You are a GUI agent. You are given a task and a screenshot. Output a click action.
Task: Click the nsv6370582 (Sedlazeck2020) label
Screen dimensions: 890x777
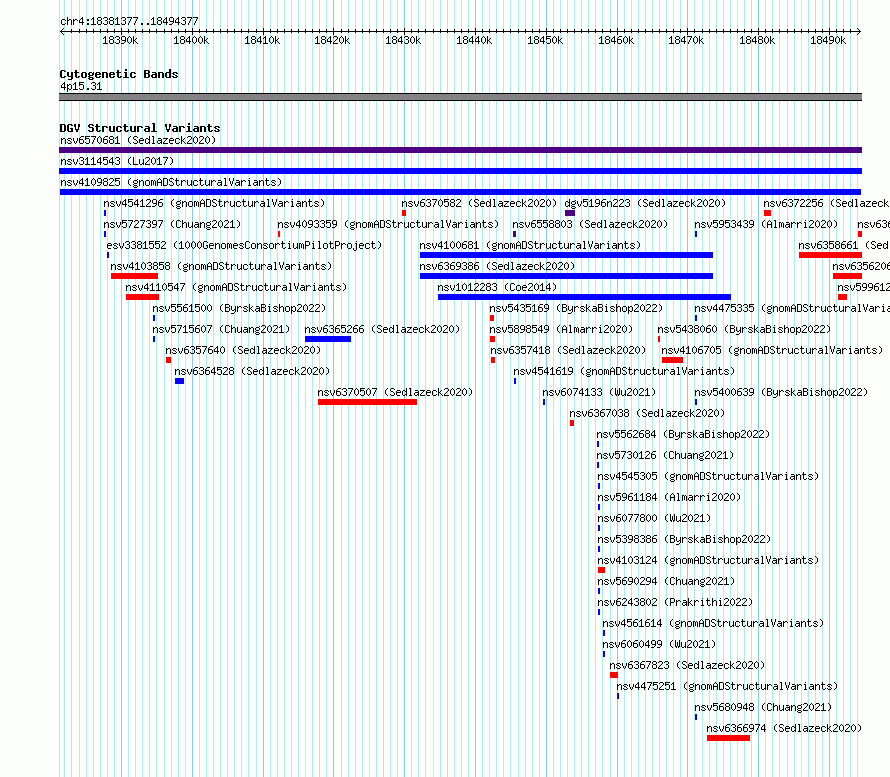click(x=479, y=203)
